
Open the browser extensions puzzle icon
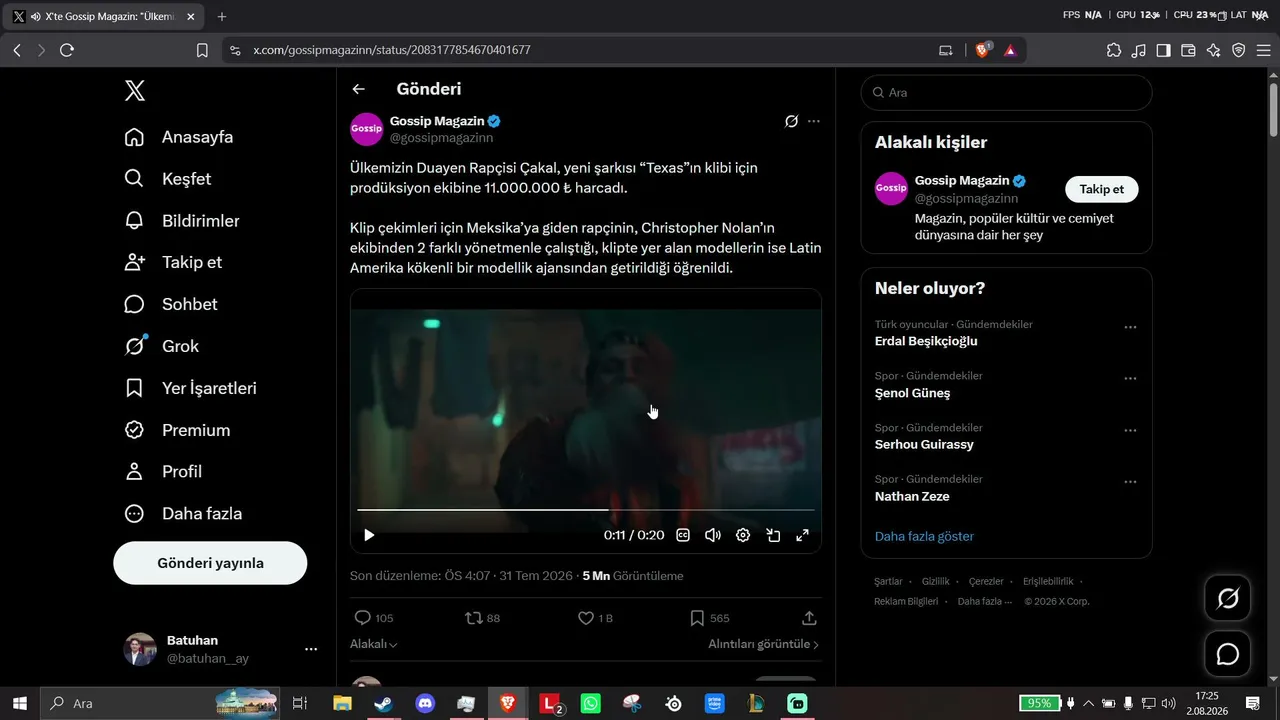(x=1114, y=50)
